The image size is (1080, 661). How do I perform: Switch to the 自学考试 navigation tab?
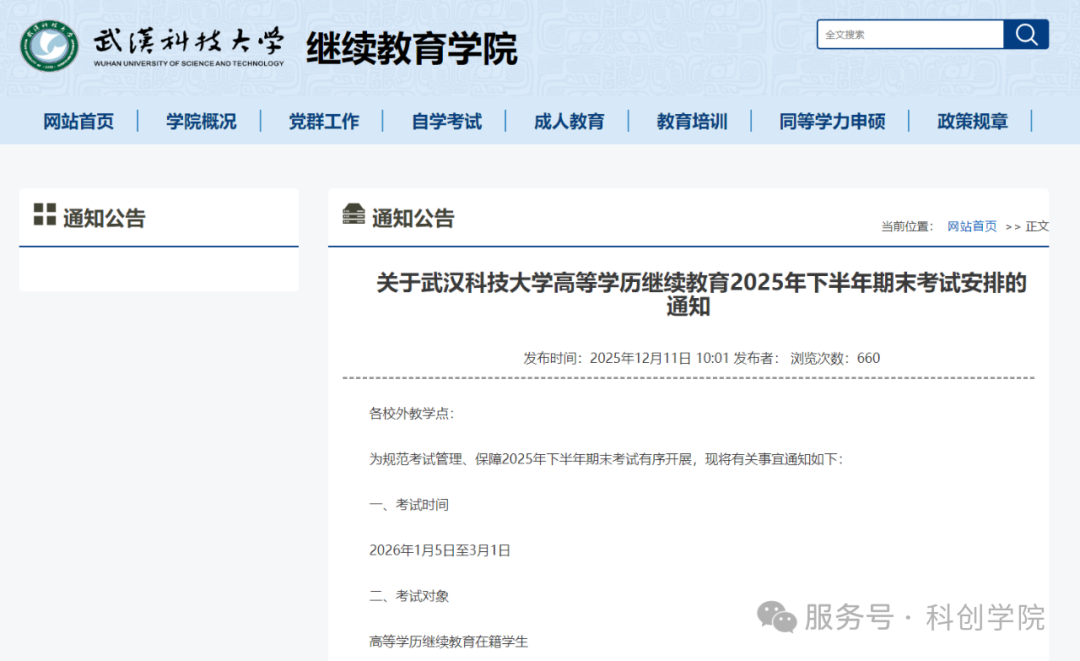[x=445, y=121]
